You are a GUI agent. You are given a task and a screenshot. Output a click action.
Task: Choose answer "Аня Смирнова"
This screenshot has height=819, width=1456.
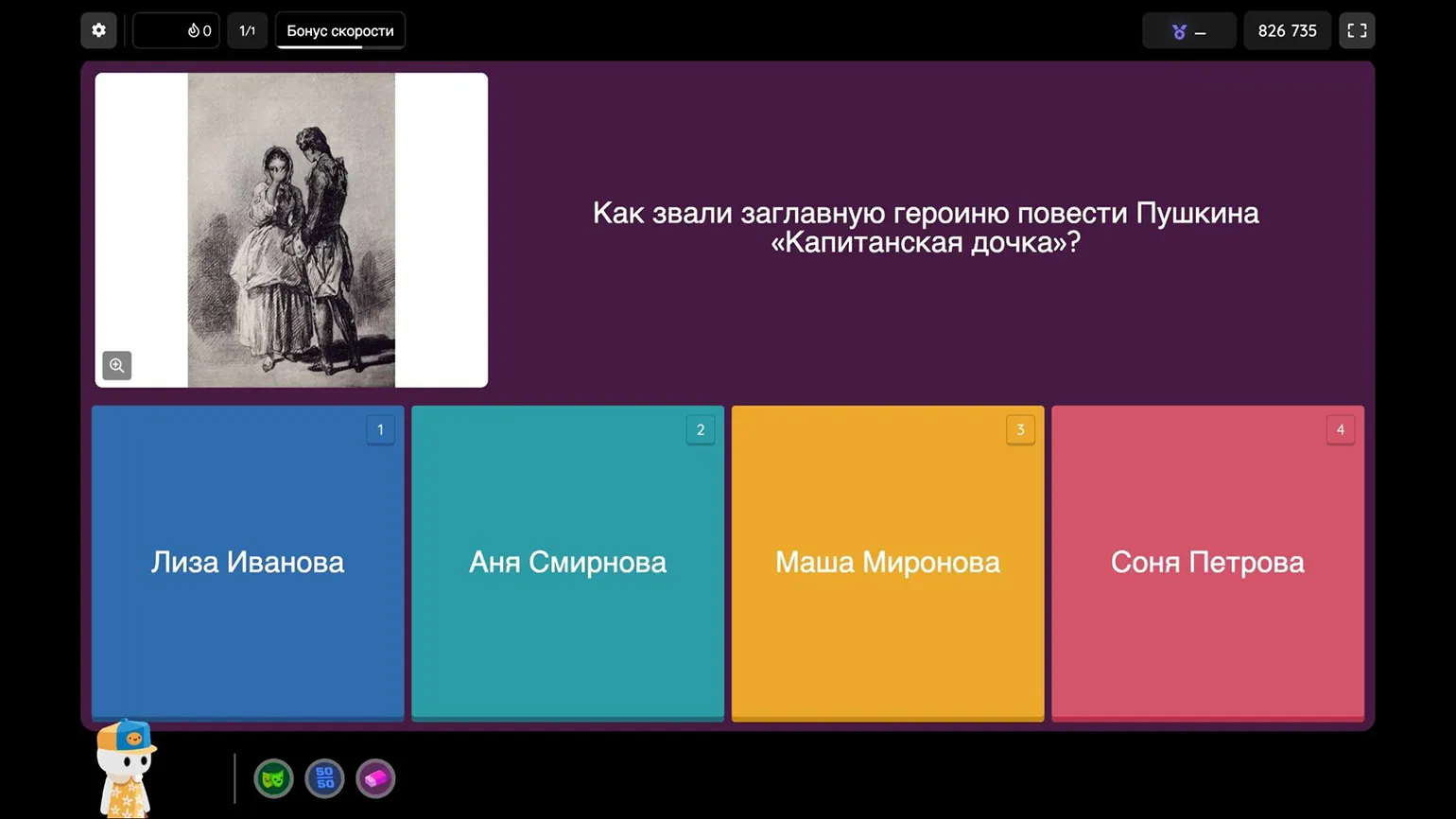point(567,563)
